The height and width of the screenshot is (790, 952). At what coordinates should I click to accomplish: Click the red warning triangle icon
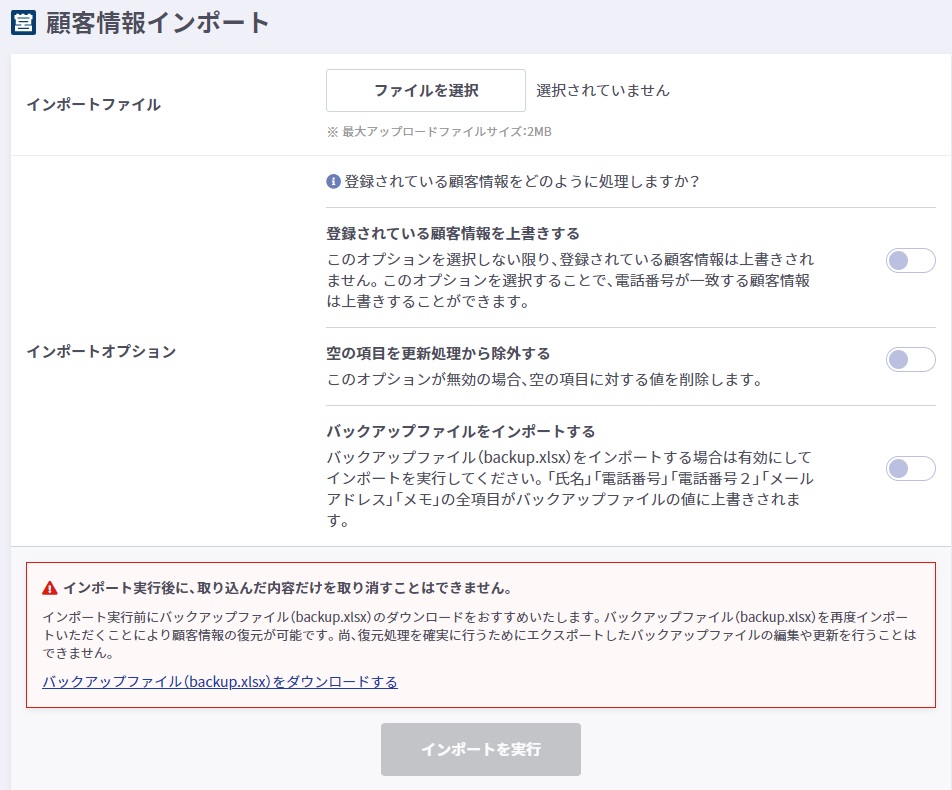tap(50, 588)
